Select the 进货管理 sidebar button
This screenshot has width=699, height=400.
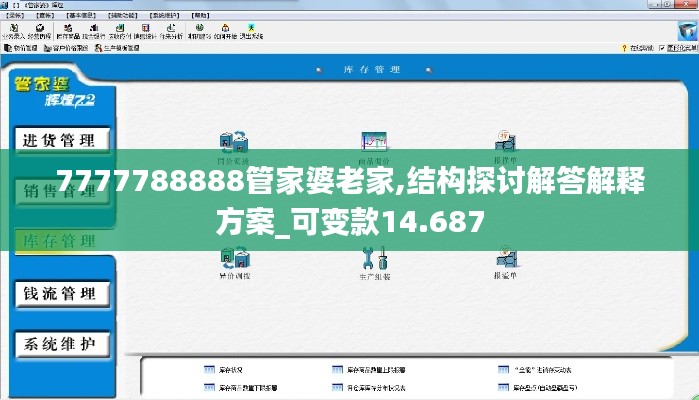(x=62, y=140)
